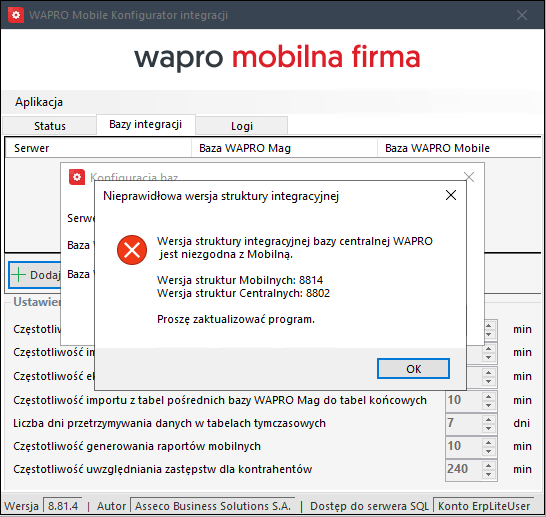
Task: Click OK in the error dialog
Action: [413, 368]
